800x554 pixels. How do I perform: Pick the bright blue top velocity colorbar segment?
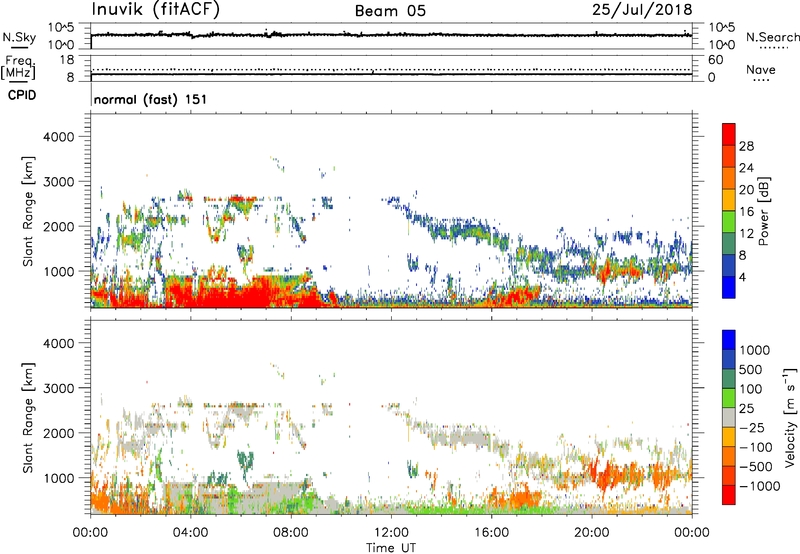(729, 340)
